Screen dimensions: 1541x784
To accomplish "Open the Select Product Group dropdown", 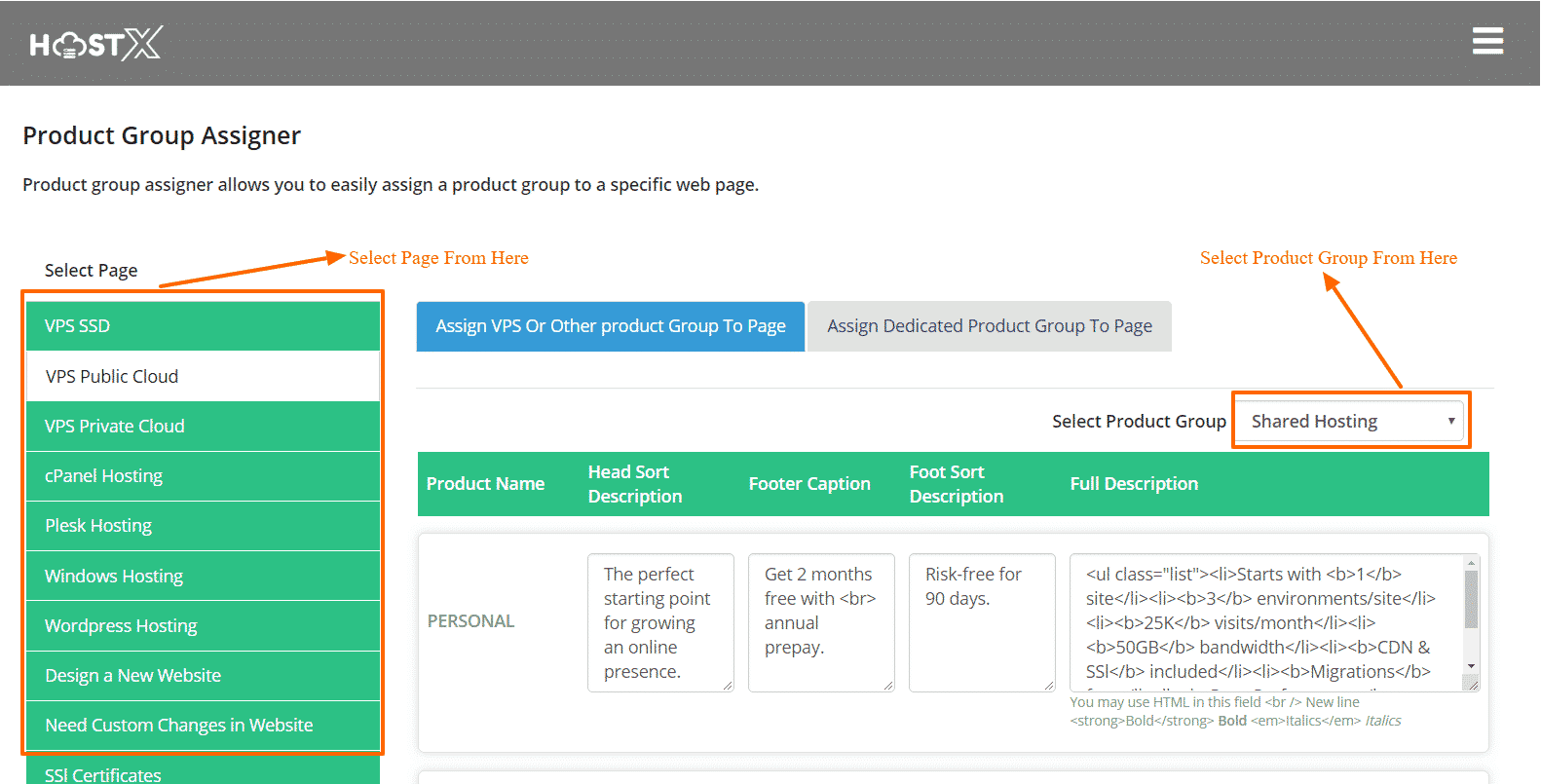I will pyautogui.click(x=1350, y=421).
